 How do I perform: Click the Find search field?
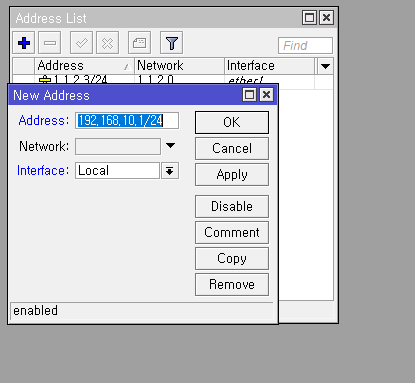point(305,45)
